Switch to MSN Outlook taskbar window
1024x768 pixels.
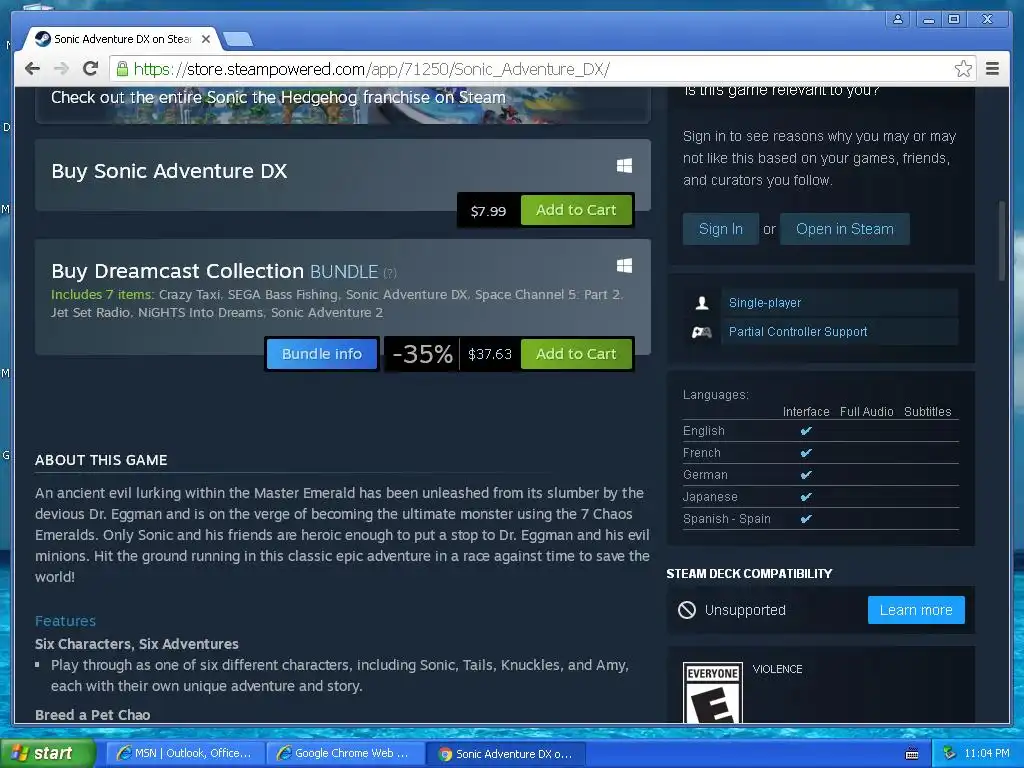pos(185,754)
